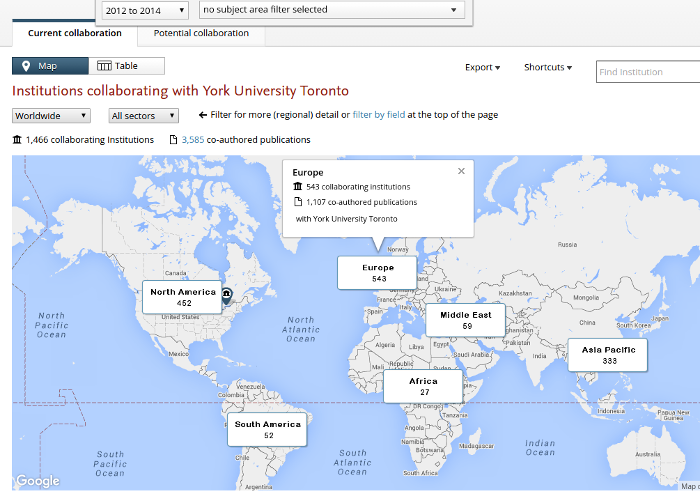
Task: Click the table grid icon on Table button
Action: pyautogui.click(x=104, y=66)
